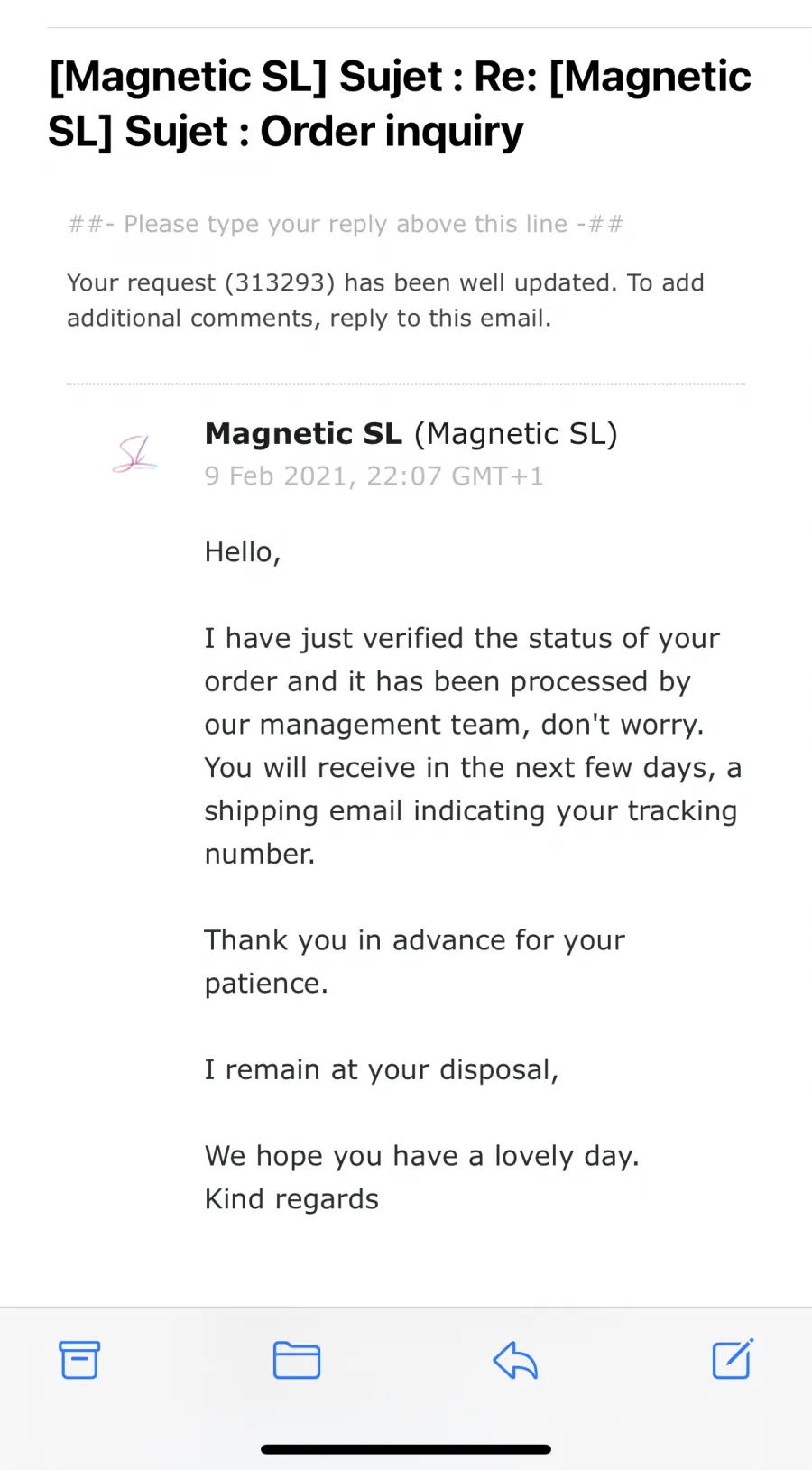The image size is (812, 1470).
Task: Tap the home indicator bar
Action: [406, 1448]
